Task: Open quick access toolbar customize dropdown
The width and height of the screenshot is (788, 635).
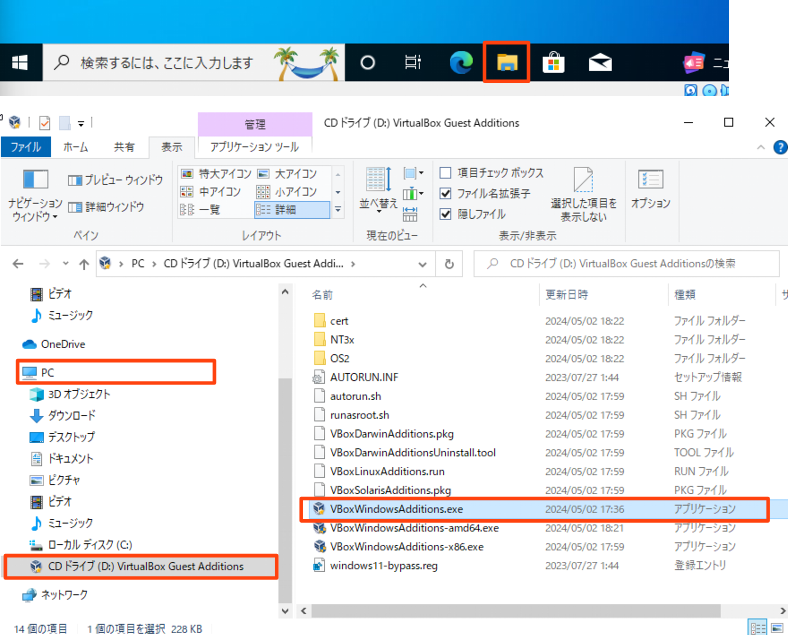Action: click(x=81, y=123)
